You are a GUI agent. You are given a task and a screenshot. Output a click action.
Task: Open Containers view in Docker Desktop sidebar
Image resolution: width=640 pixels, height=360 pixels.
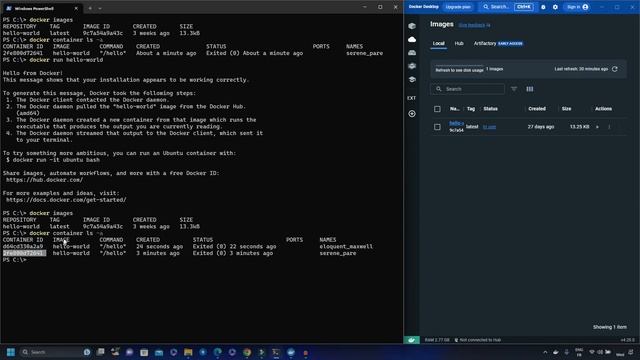tap(412, 26)
